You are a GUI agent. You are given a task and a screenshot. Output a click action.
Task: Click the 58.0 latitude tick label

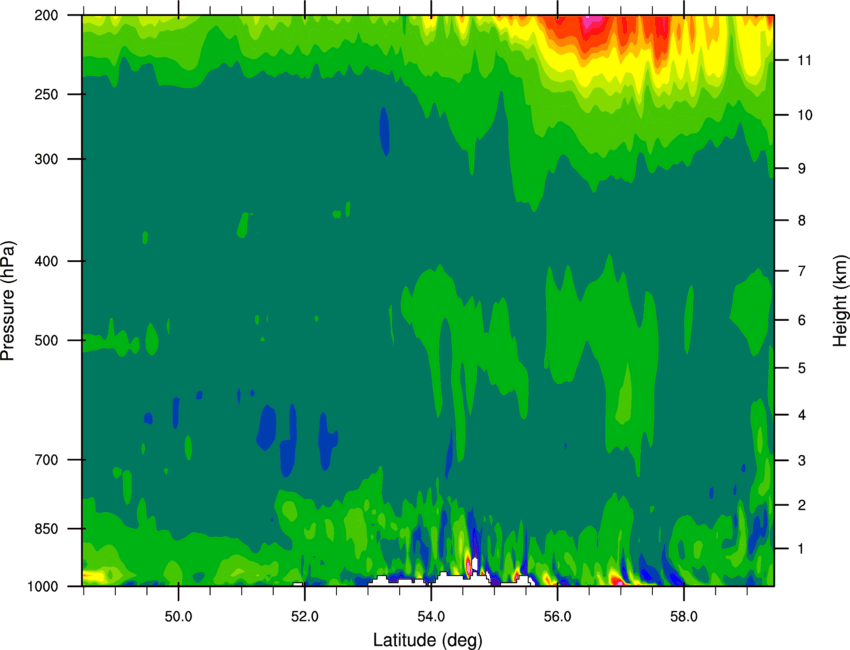click(x=684, y=617)
